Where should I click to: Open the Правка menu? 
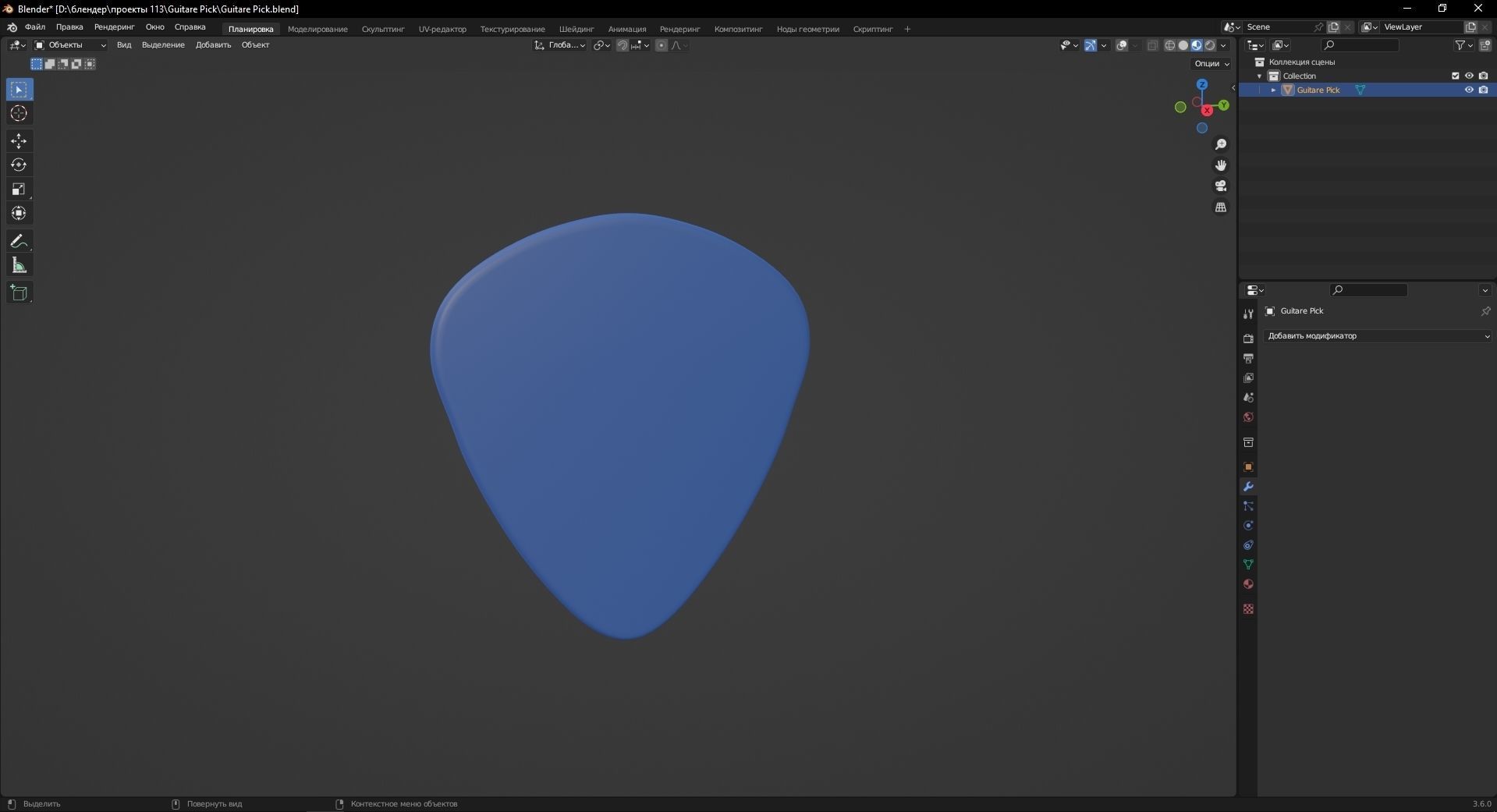pos(69,27)
